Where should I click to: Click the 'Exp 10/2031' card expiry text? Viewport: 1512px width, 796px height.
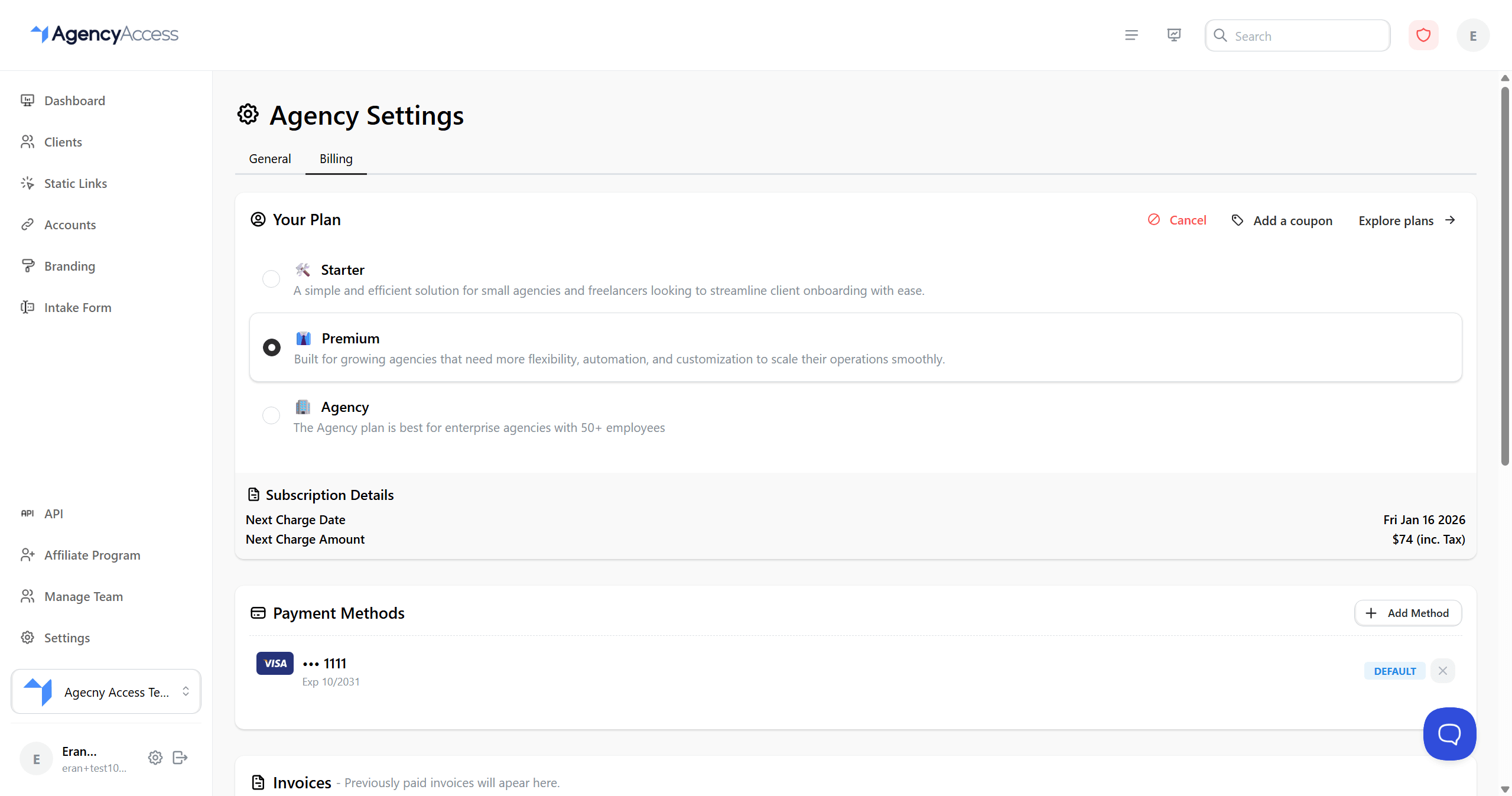click(331, 681)
